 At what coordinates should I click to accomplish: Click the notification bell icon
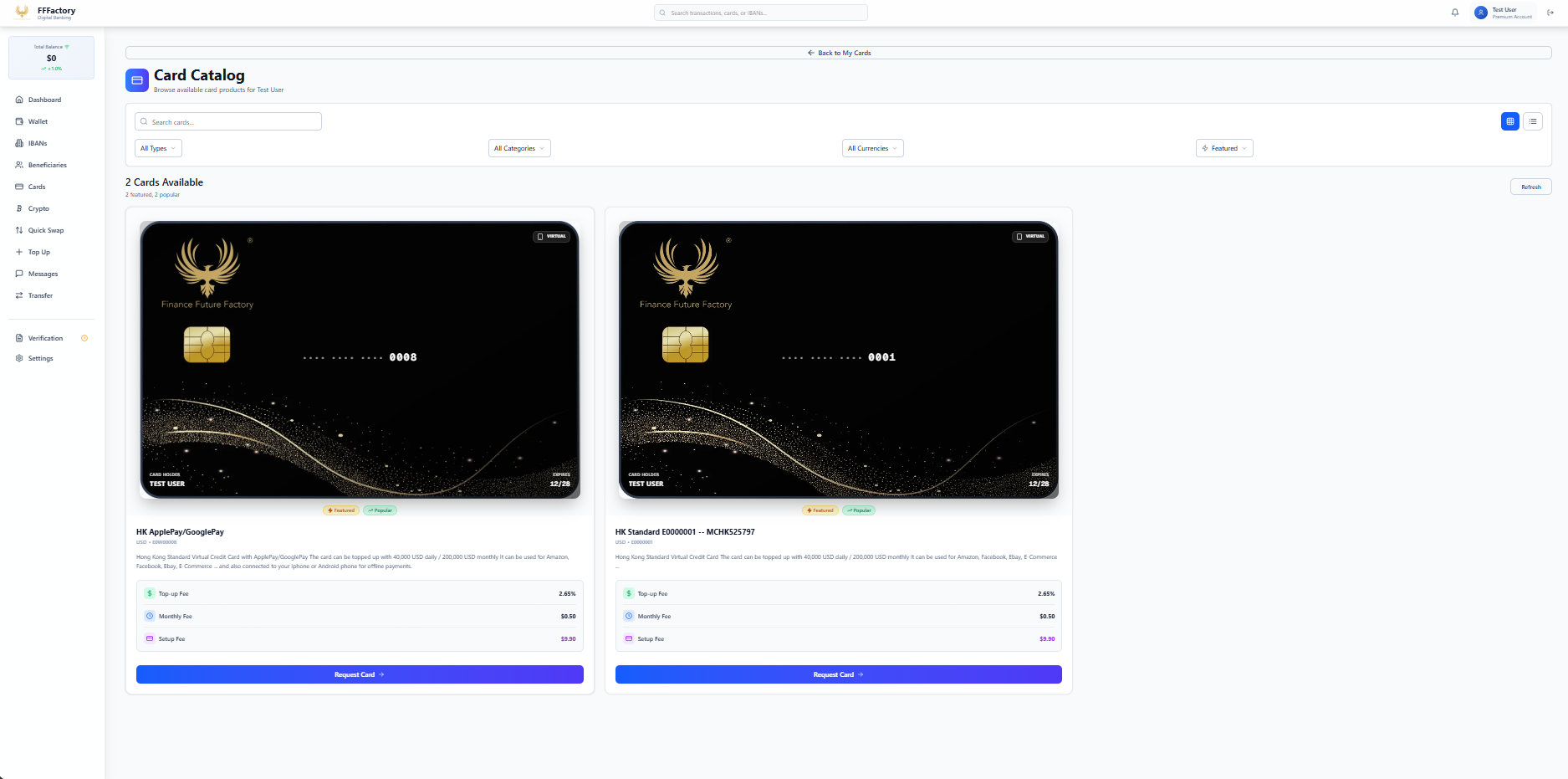pos(1455,13)
